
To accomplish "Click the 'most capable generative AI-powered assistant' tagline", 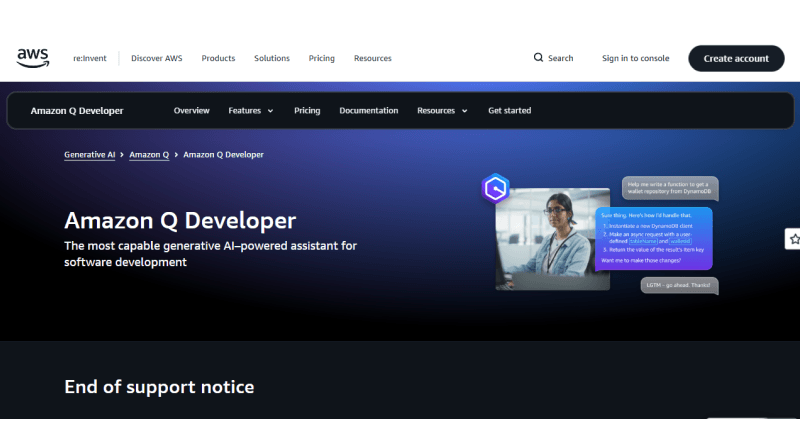I will click(x=211, y=254).
